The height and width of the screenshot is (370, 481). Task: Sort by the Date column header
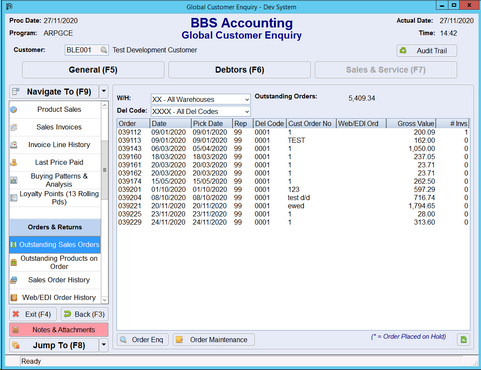pyautogui.click(x=170, y=124)
